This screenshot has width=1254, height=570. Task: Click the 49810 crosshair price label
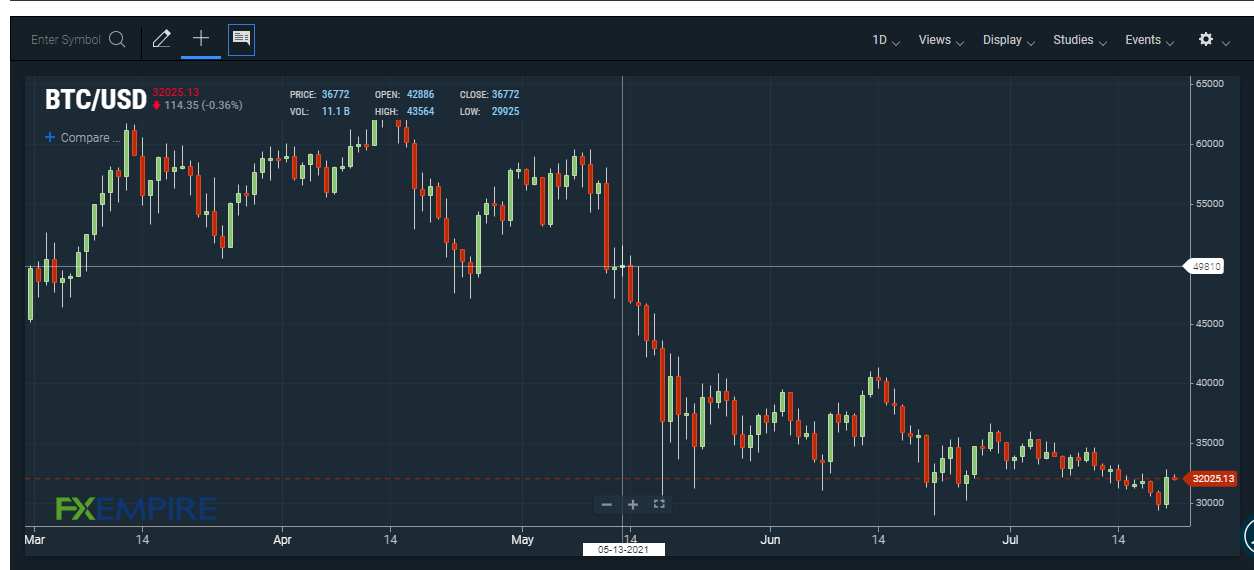point(1206,266)
